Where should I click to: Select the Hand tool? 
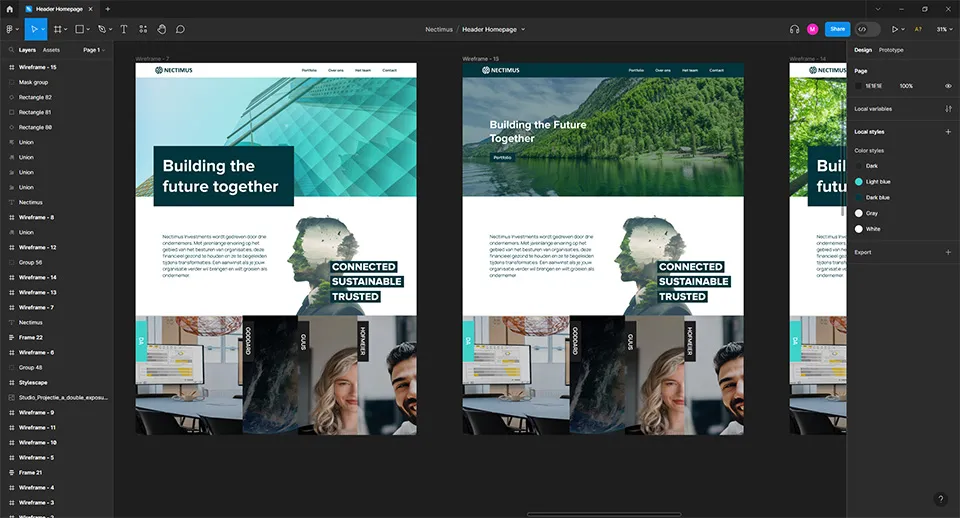(x=162, y=29)
